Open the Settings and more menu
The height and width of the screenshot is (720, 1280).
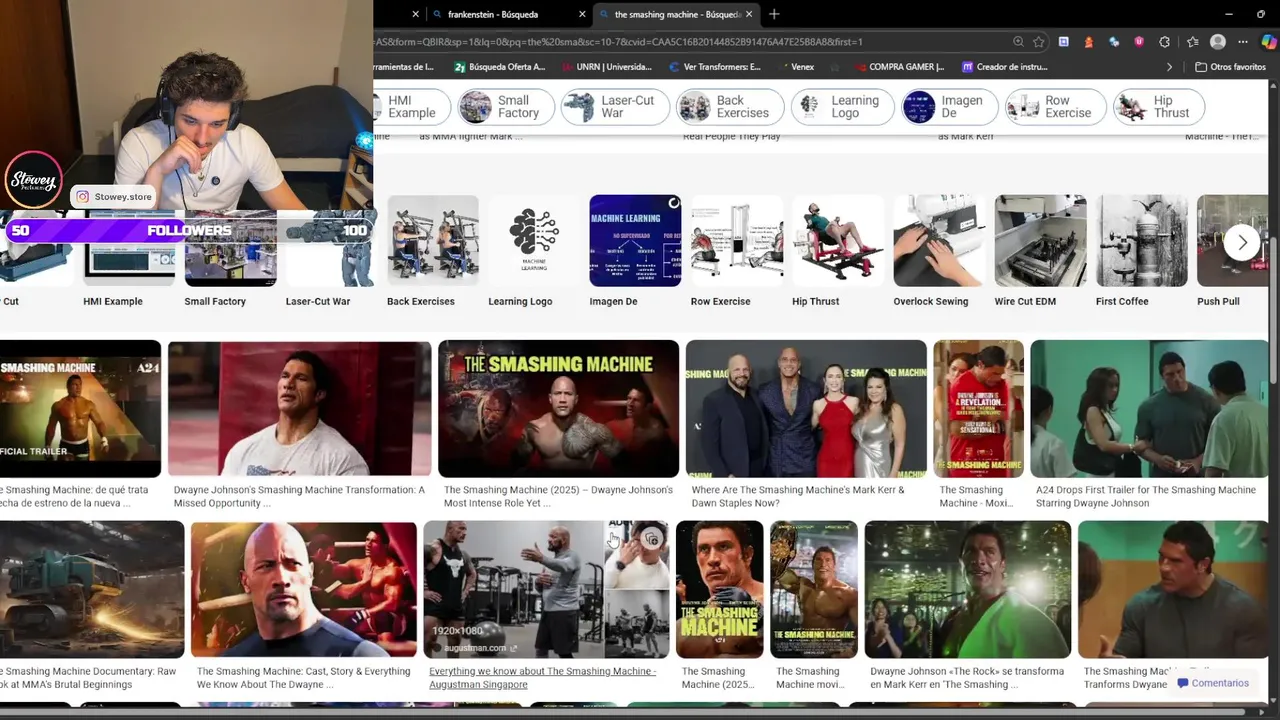click(x=1243, y=42)
